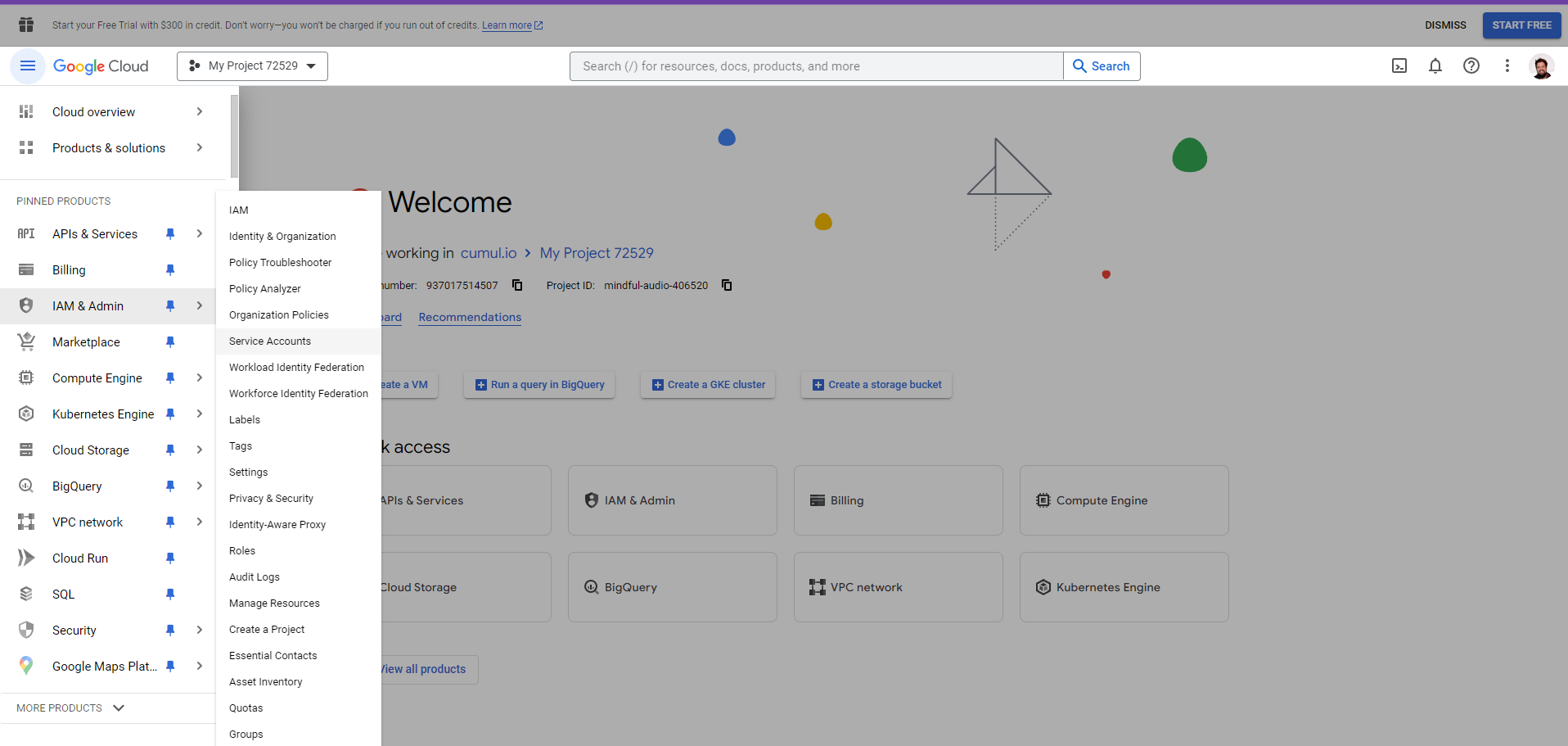Open the notifications bell
This screenshot has height=746, width=1568.
coord(1435,66)
